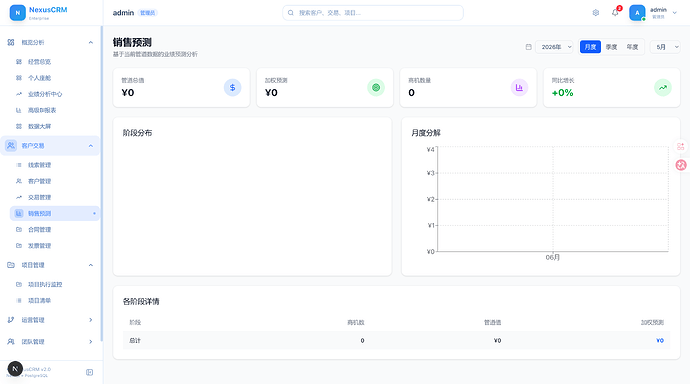
Task: Click the 管道值 column header
Action: point(492,322)
